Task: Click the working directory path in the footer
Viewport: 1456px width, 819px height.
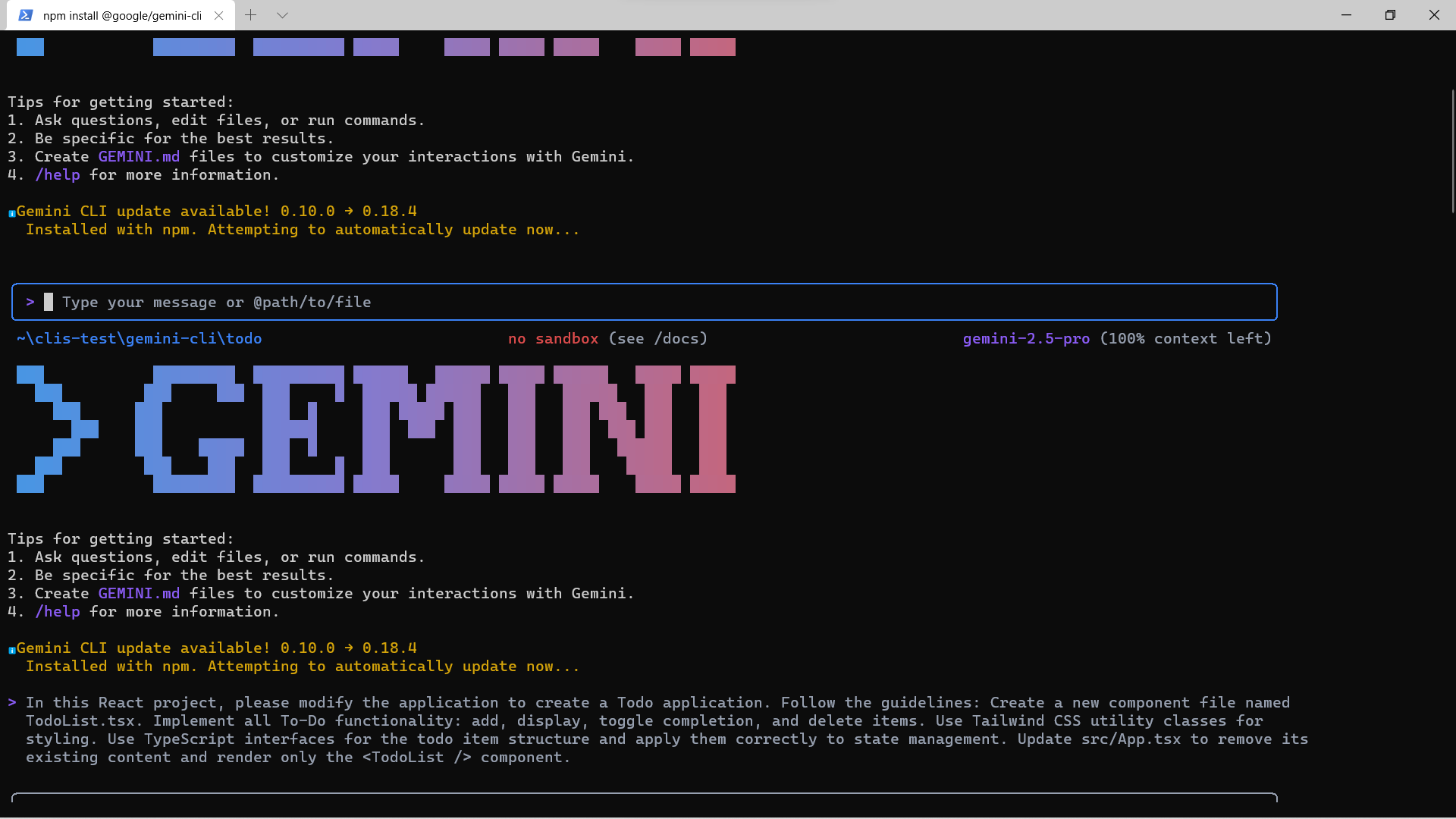Action: tap(139, 338)
